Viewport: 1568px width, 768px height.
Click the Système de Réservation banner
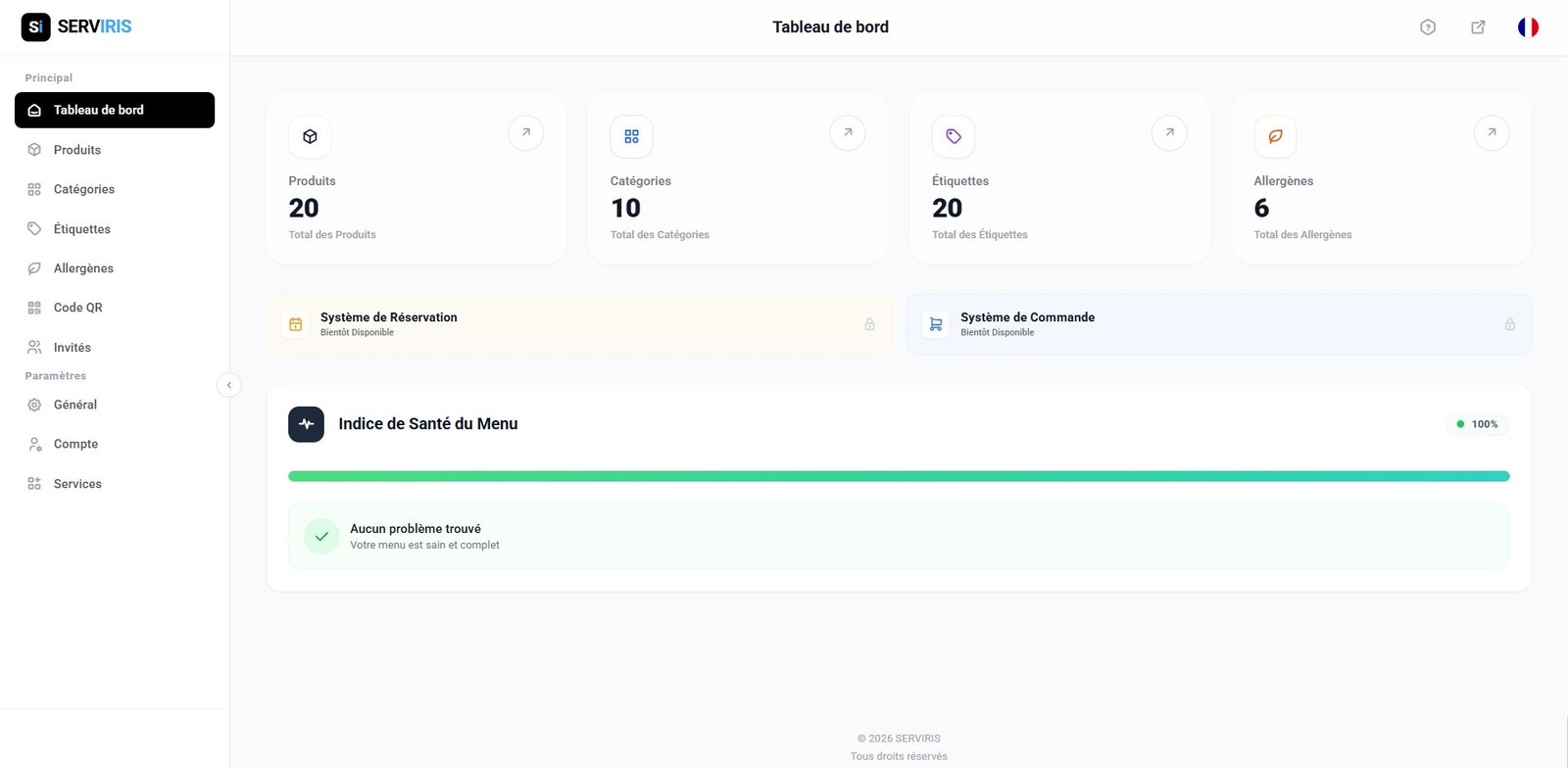click(x=578, y=324)
